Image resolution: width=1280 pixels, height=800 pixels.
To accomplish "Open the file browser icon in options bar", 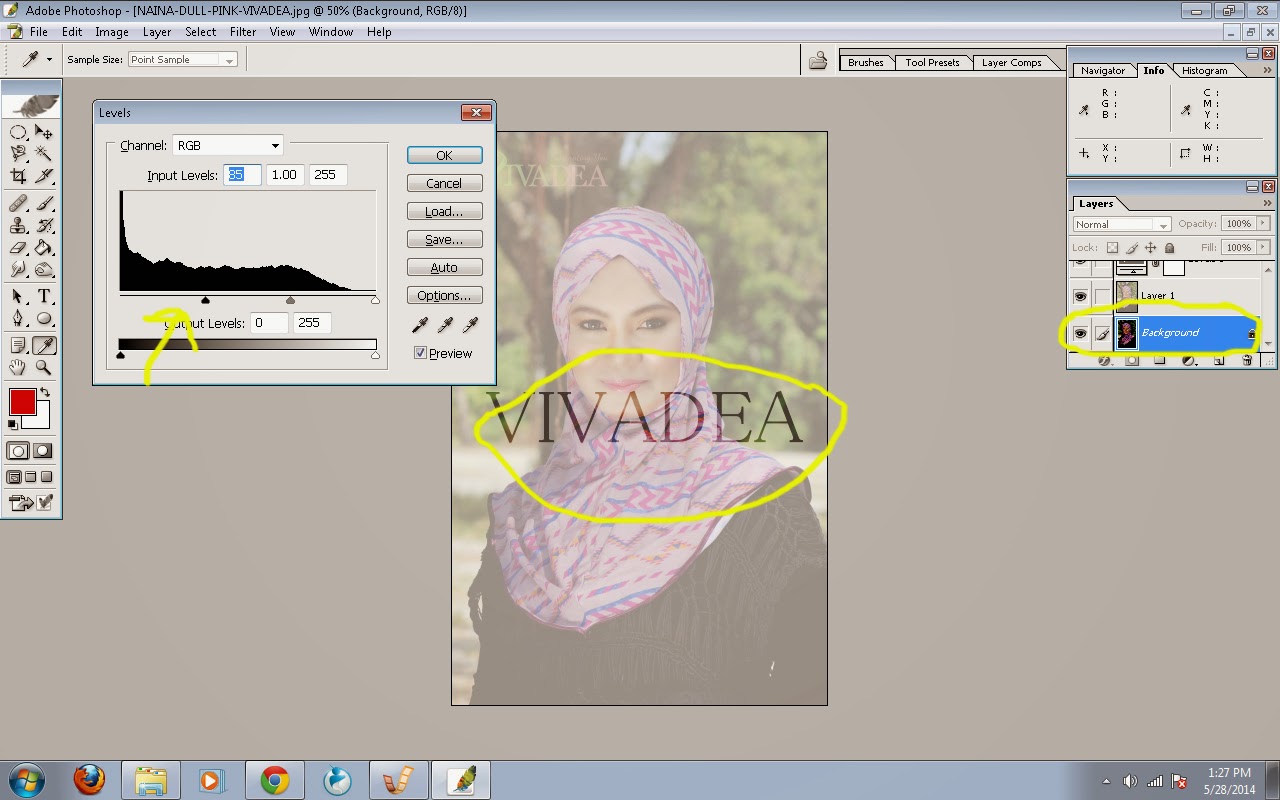I will 818,61.
